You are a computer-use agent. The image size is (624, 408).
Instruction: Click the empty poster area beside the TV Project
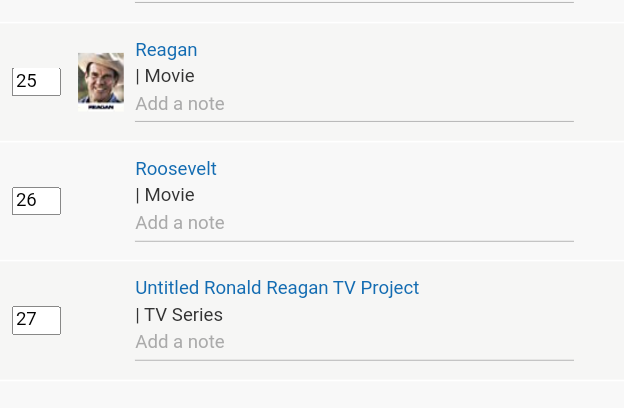pyautogui.click(x=100, y=320)
